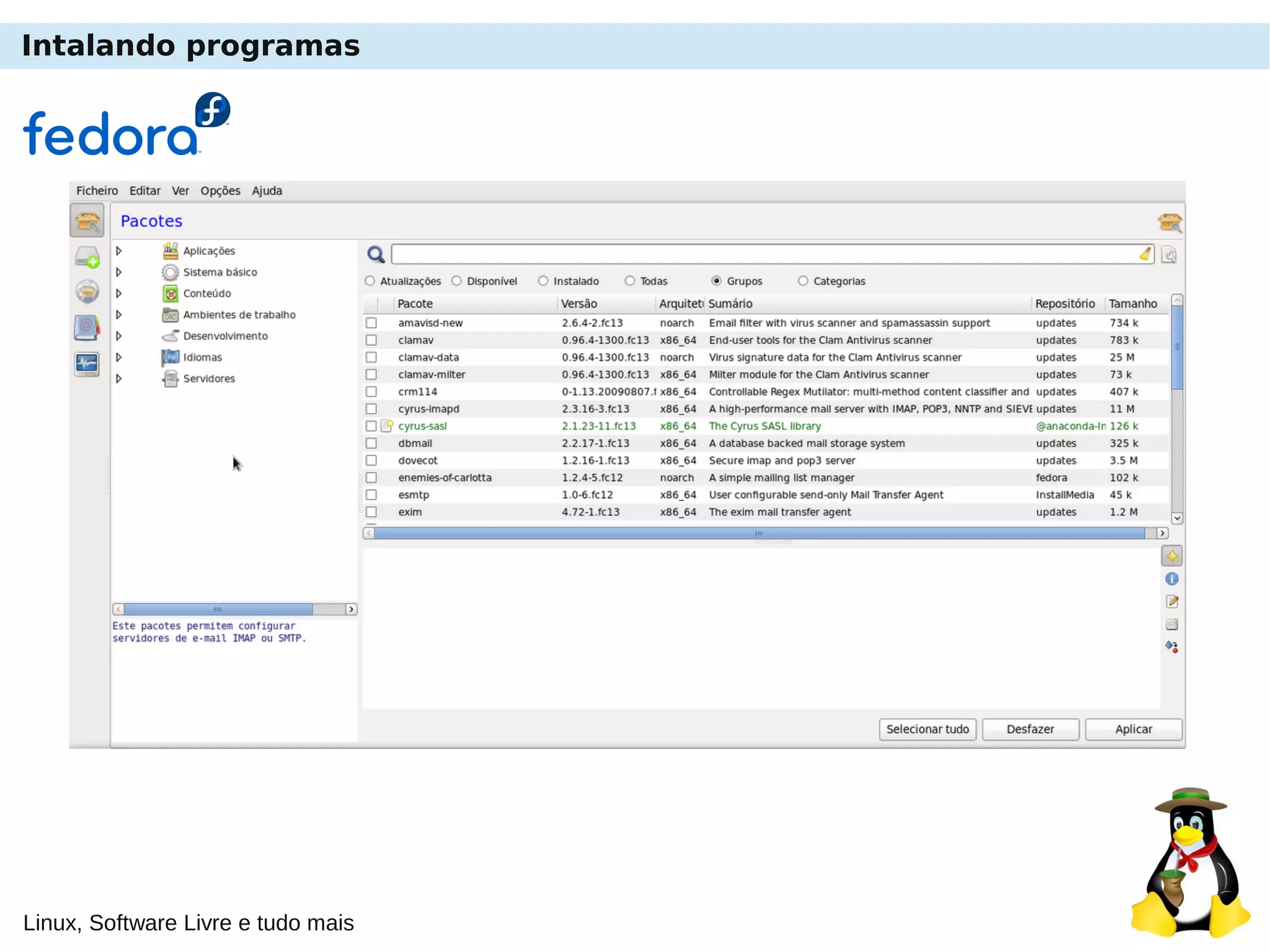Click the Aplicar button
The height and width of the screenshot is (952, 1270).
[x=1134, y=729]
